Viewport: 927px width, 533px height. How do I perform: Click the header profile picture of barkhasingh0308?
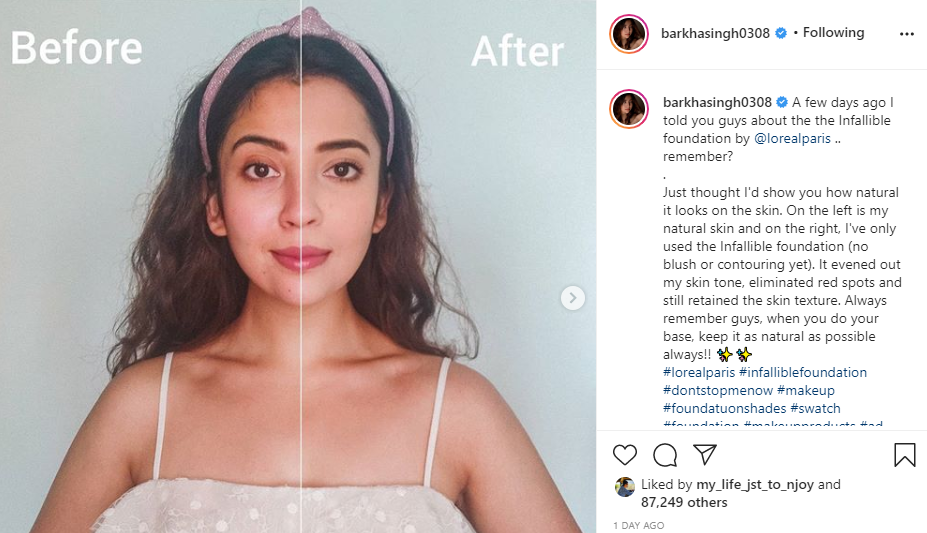[x=630, y=34]
